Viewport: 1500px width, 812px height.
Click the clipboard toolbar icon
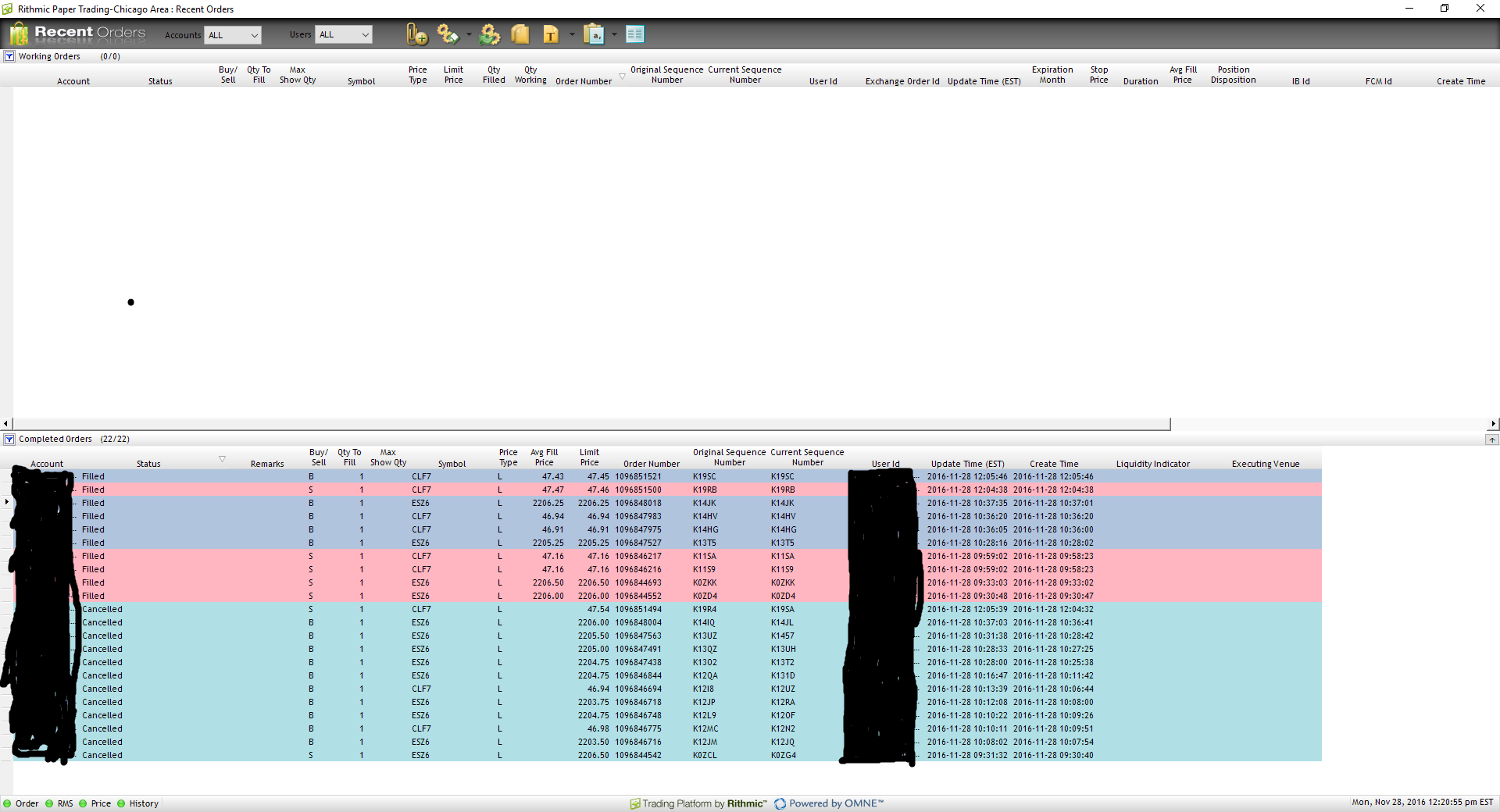594,34
